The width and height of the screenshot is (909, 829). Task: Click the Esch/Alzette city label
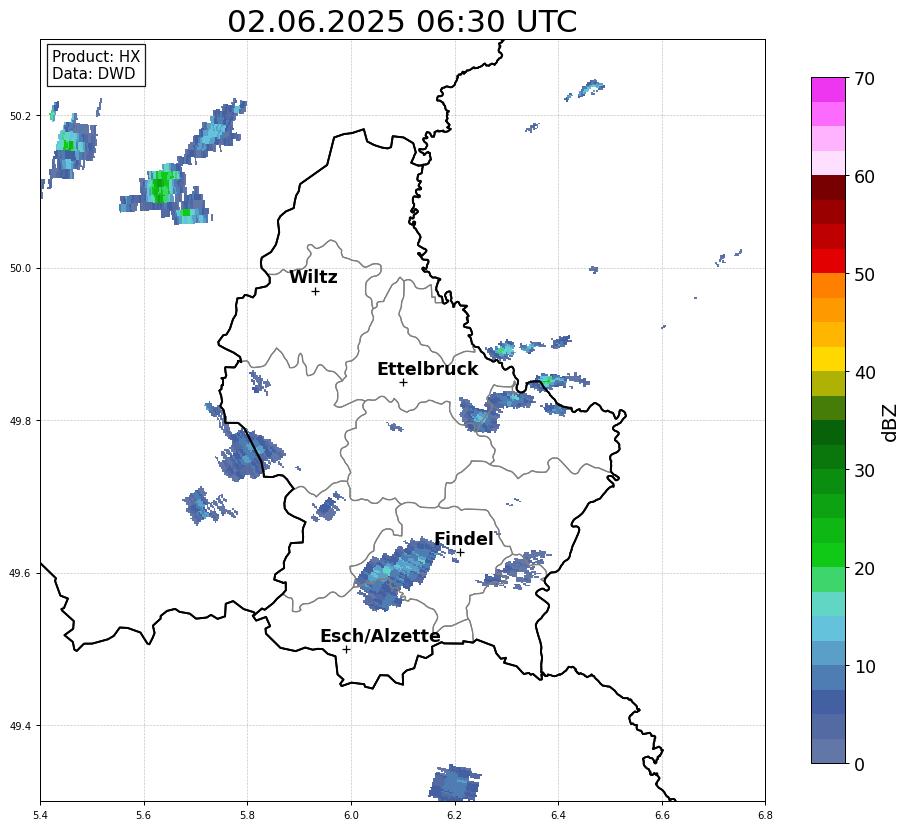[380, 636]
